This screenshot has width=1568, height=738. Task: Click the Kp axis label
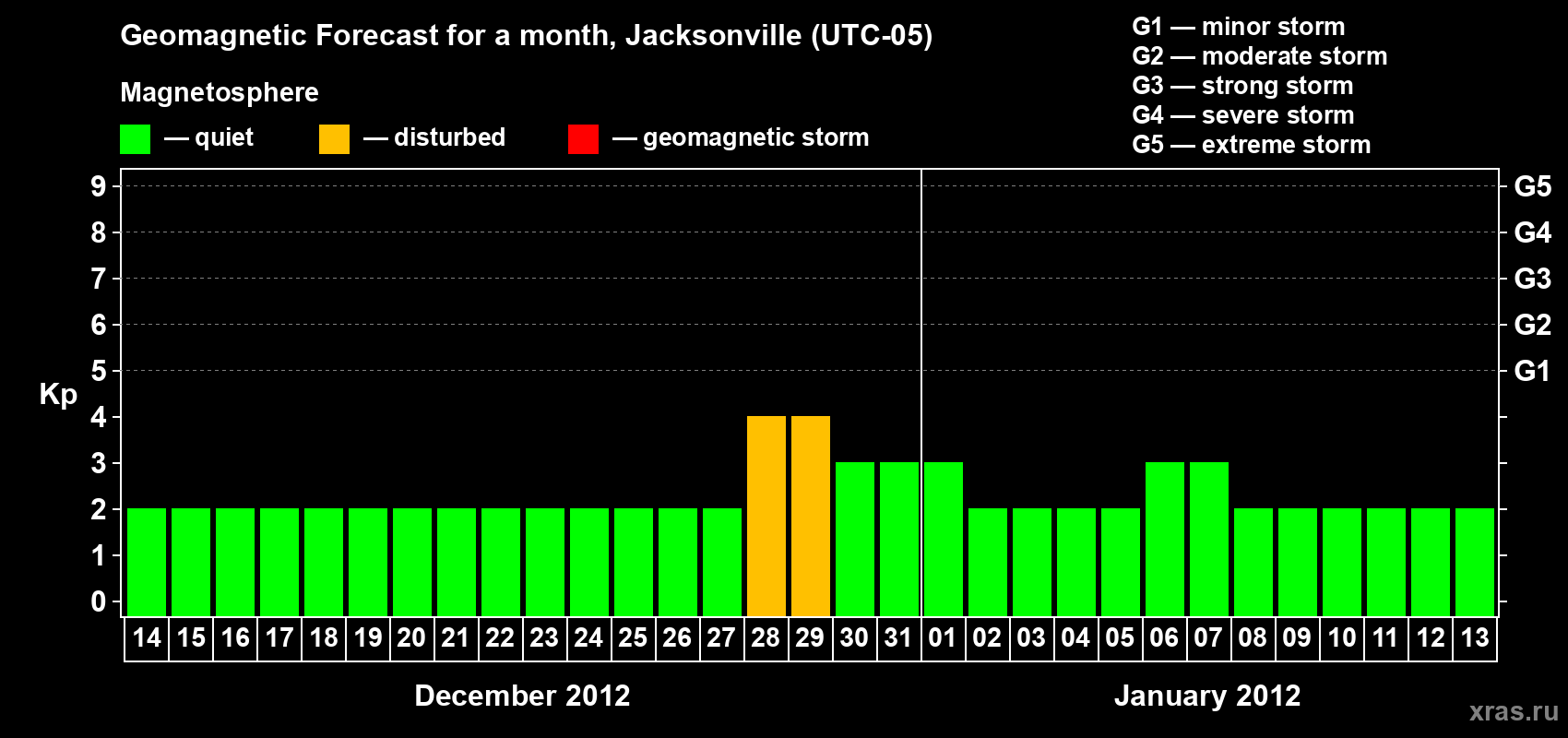(58, 395)
